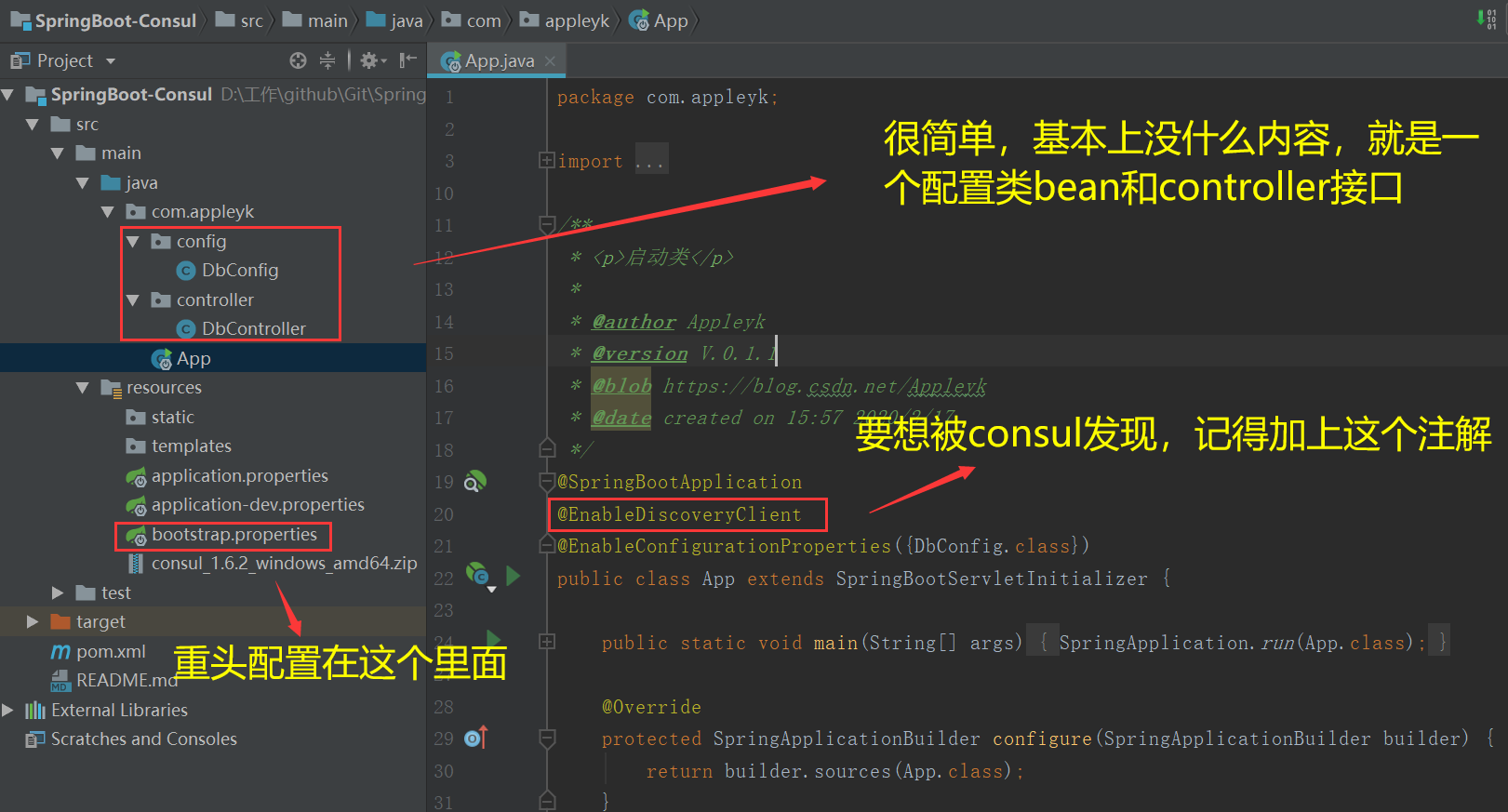Collapse the resources folder

click(82, 388)
